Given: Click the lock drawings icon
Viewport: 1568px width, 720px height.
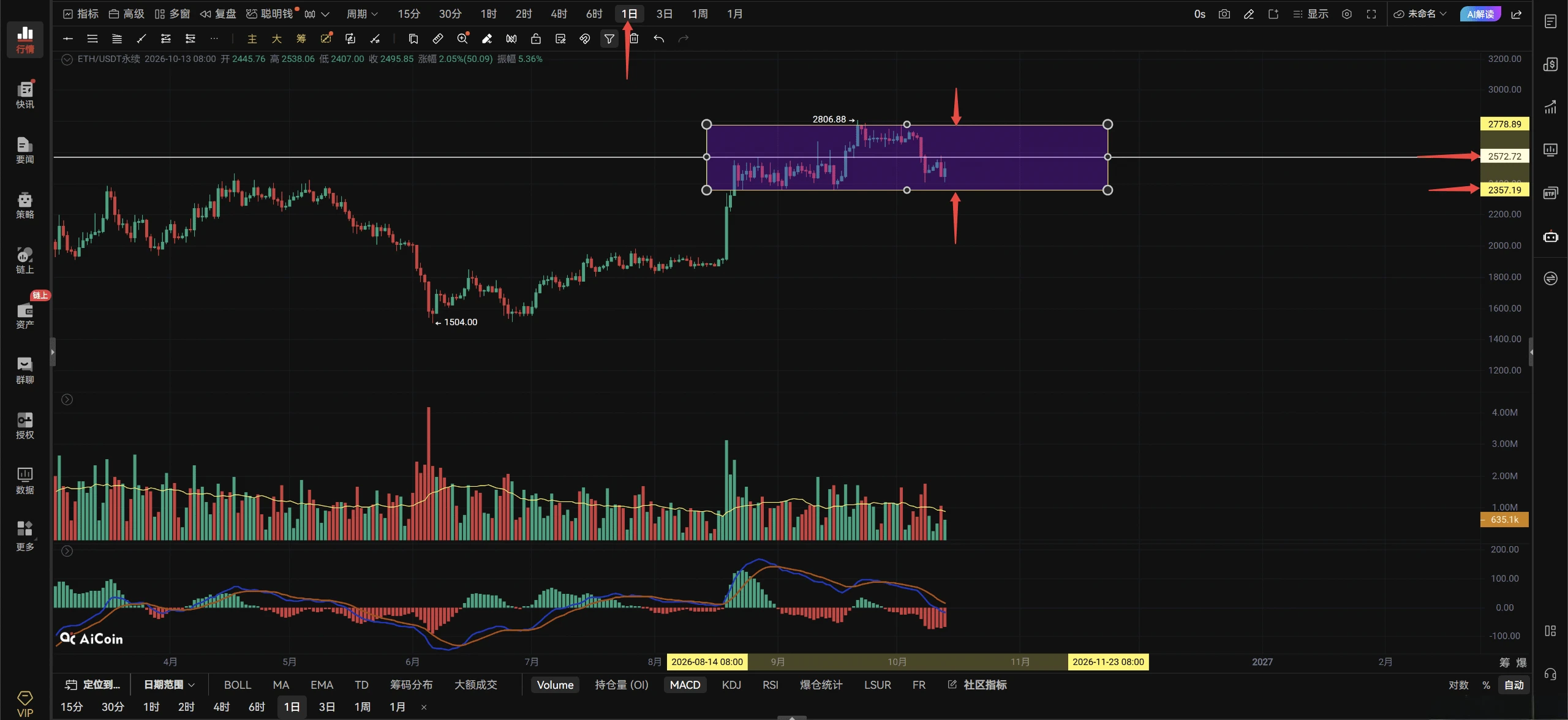Looking at the screenshot, I should [535, 39].
